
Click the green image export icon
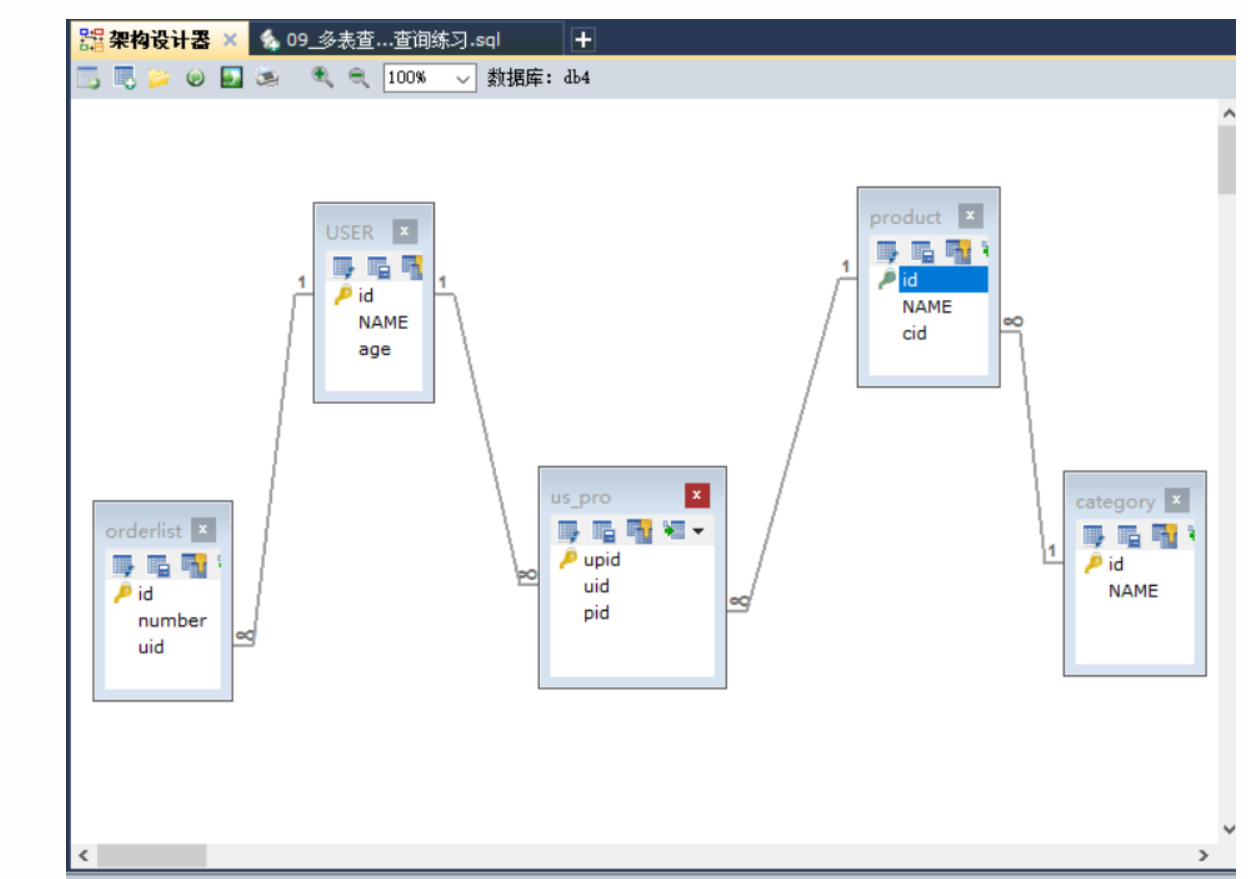(231, 78)
